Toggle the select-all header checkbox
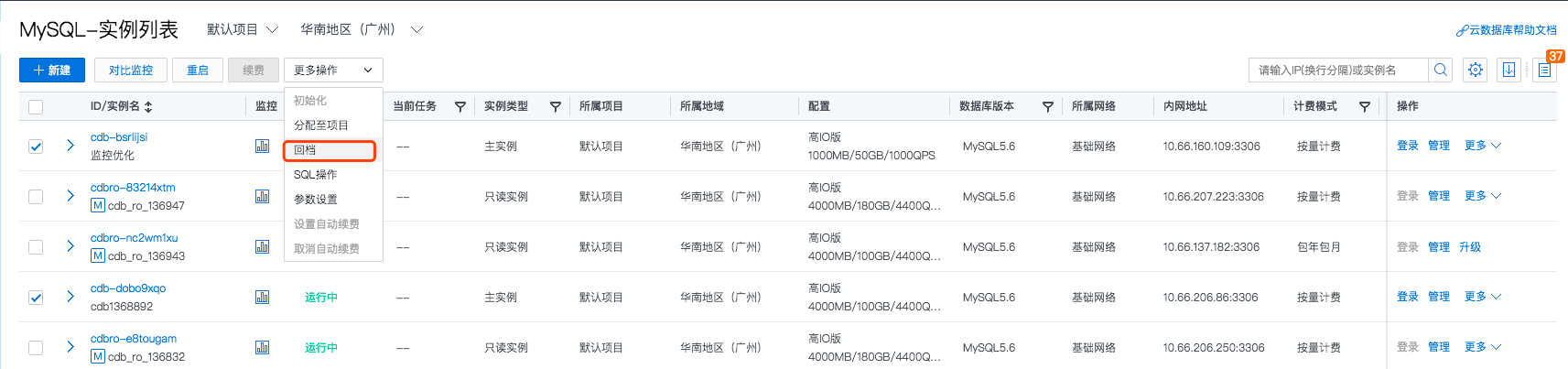The height and width of the screenshot is (369, 1568). click(36, 107)
